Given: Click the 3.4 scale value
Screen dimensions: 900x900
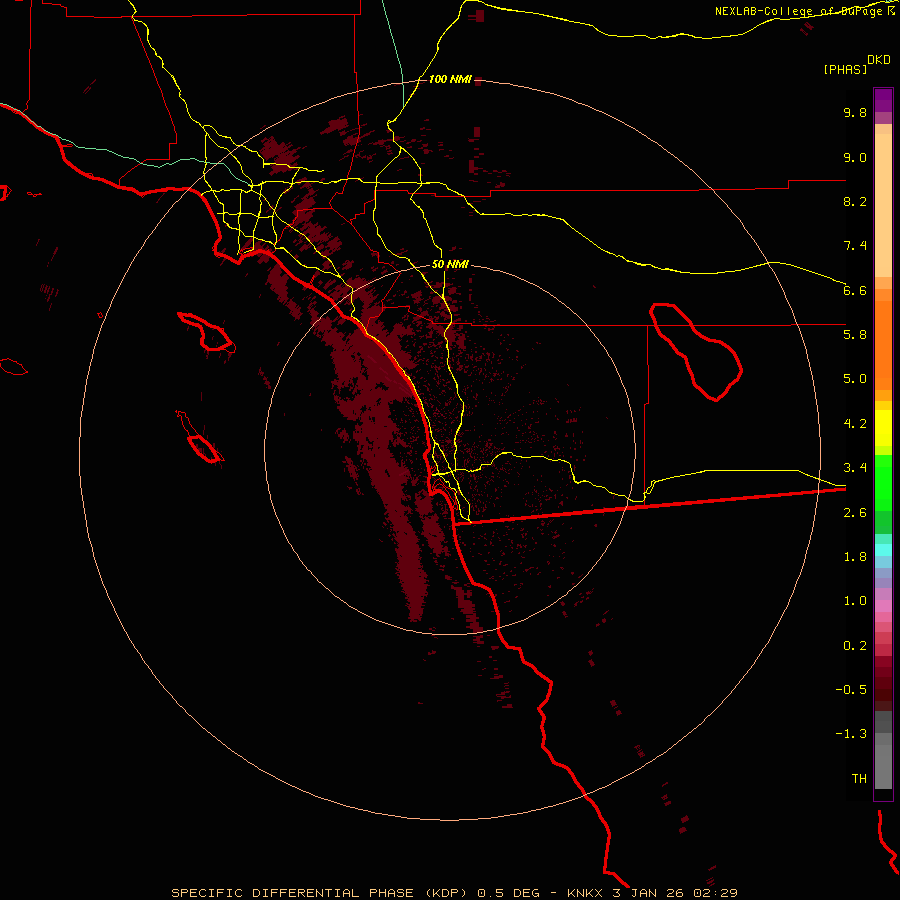Looking at the screenshot, I should [855, 468].
